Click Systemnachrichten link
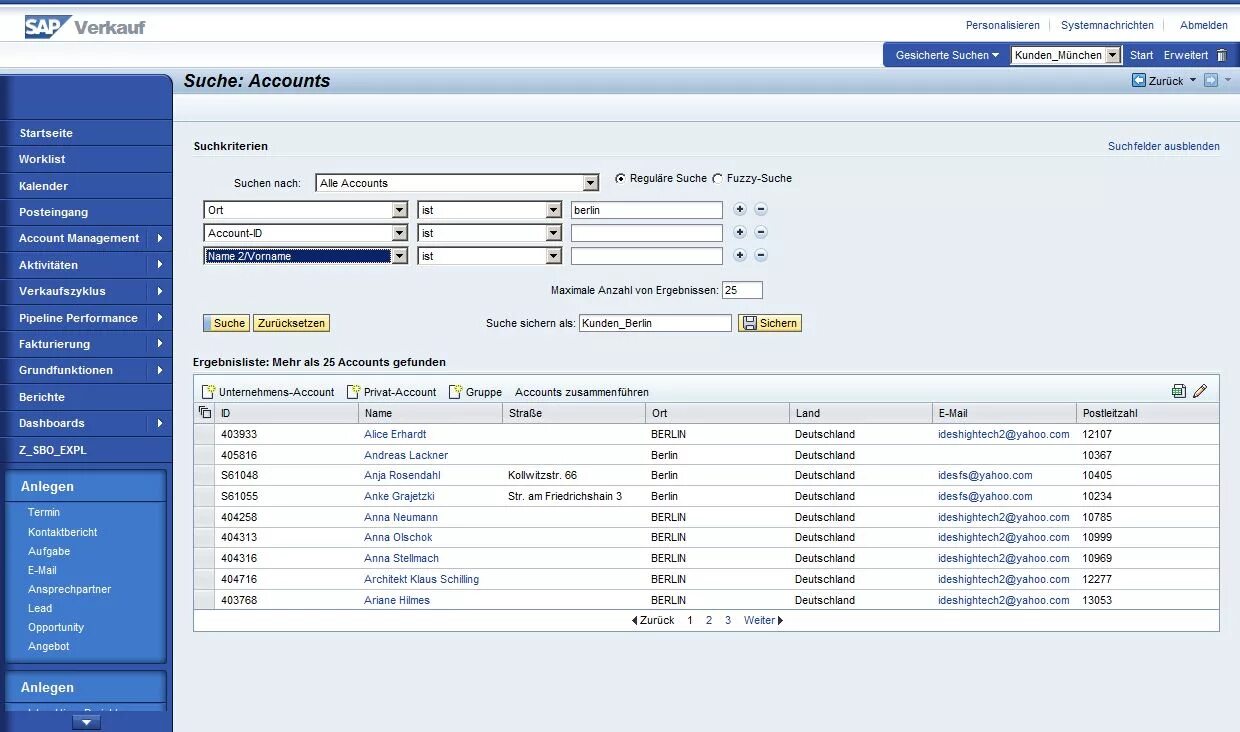This screenshot has height=732, width=1240. tap(1107, 25)
